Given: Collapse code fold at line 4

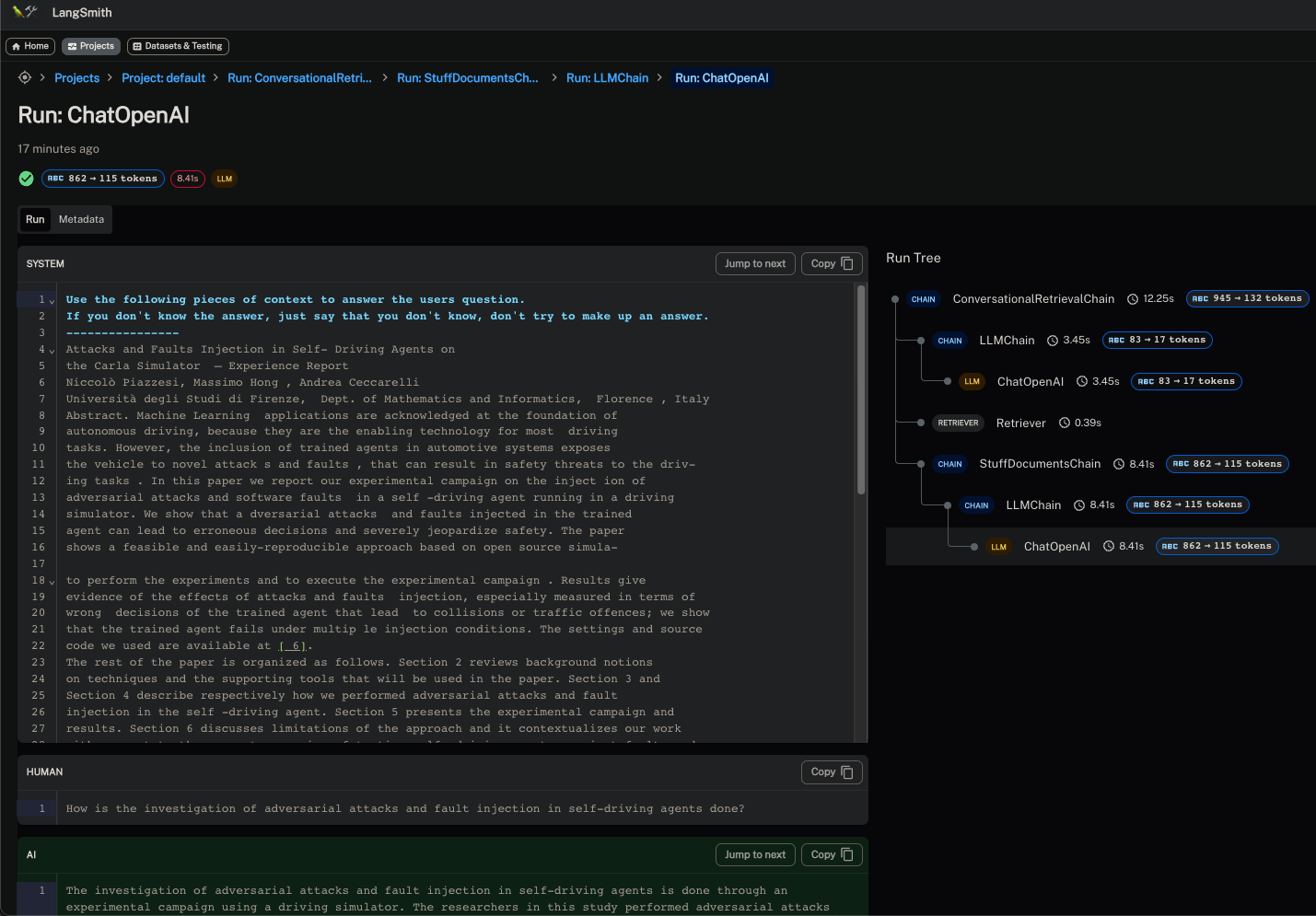Looking at the screenshot, I should point(52,351).
